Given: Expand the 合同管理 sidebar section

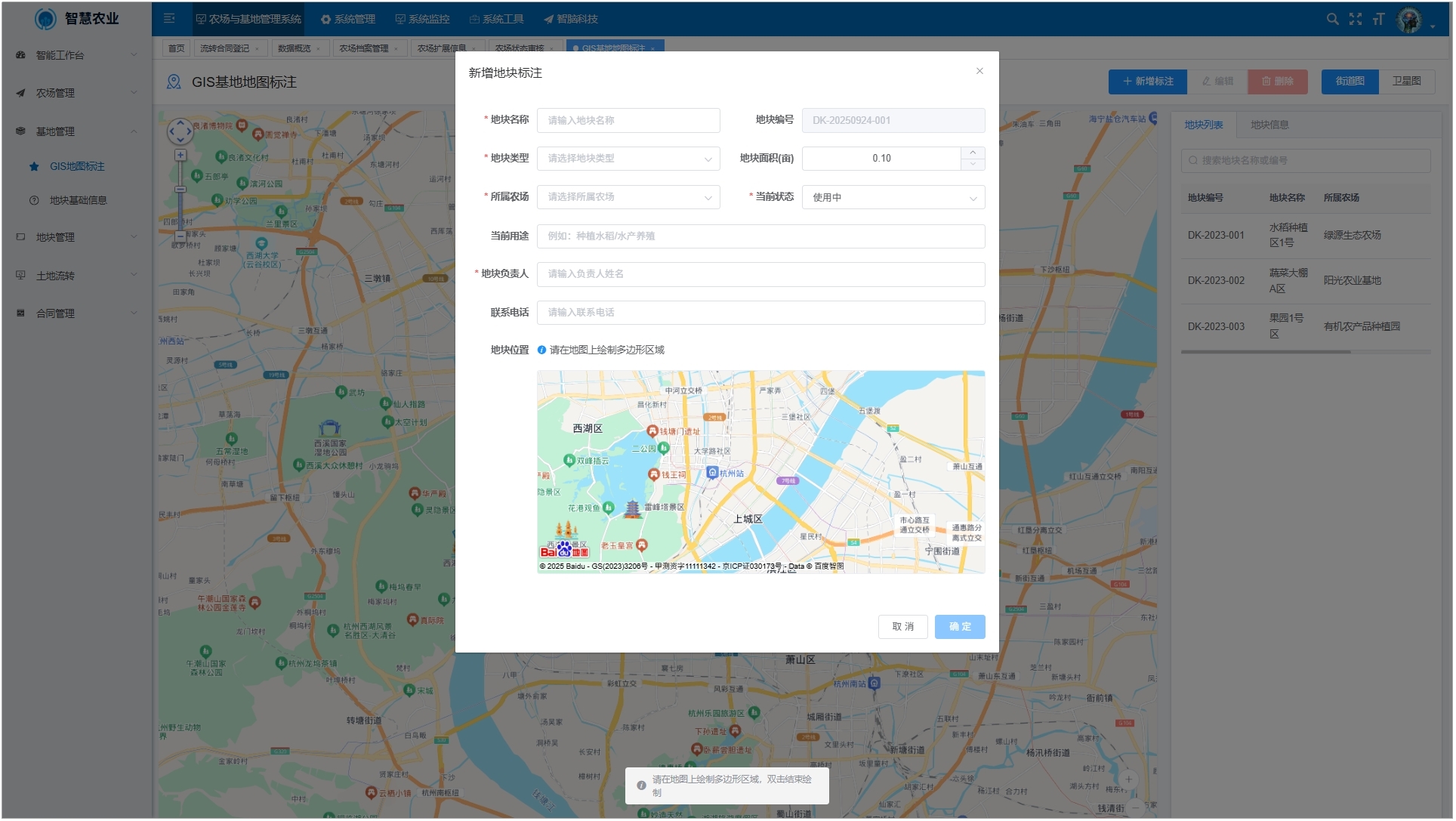Looking at the screenshot, I should coord(76,313).
